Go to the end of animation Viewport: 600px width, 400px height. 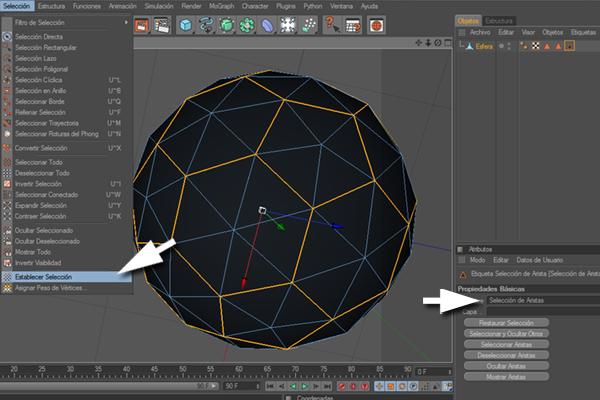click(x=327, y=386)
